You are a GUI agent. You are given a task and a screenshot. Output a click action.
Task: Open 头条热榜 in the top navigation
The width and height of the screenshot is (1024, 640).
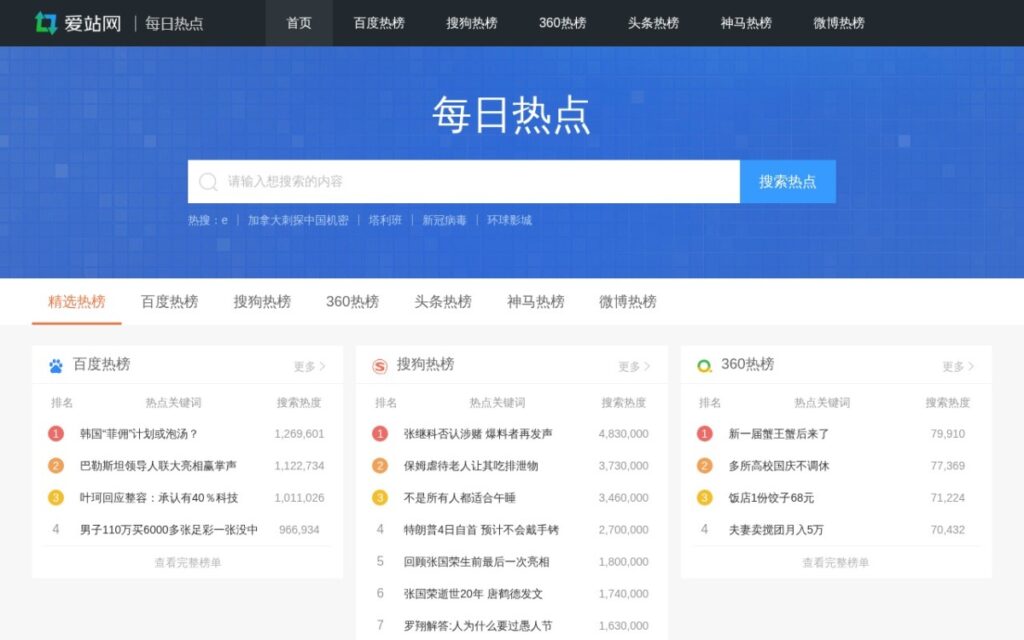pos(654,23)
